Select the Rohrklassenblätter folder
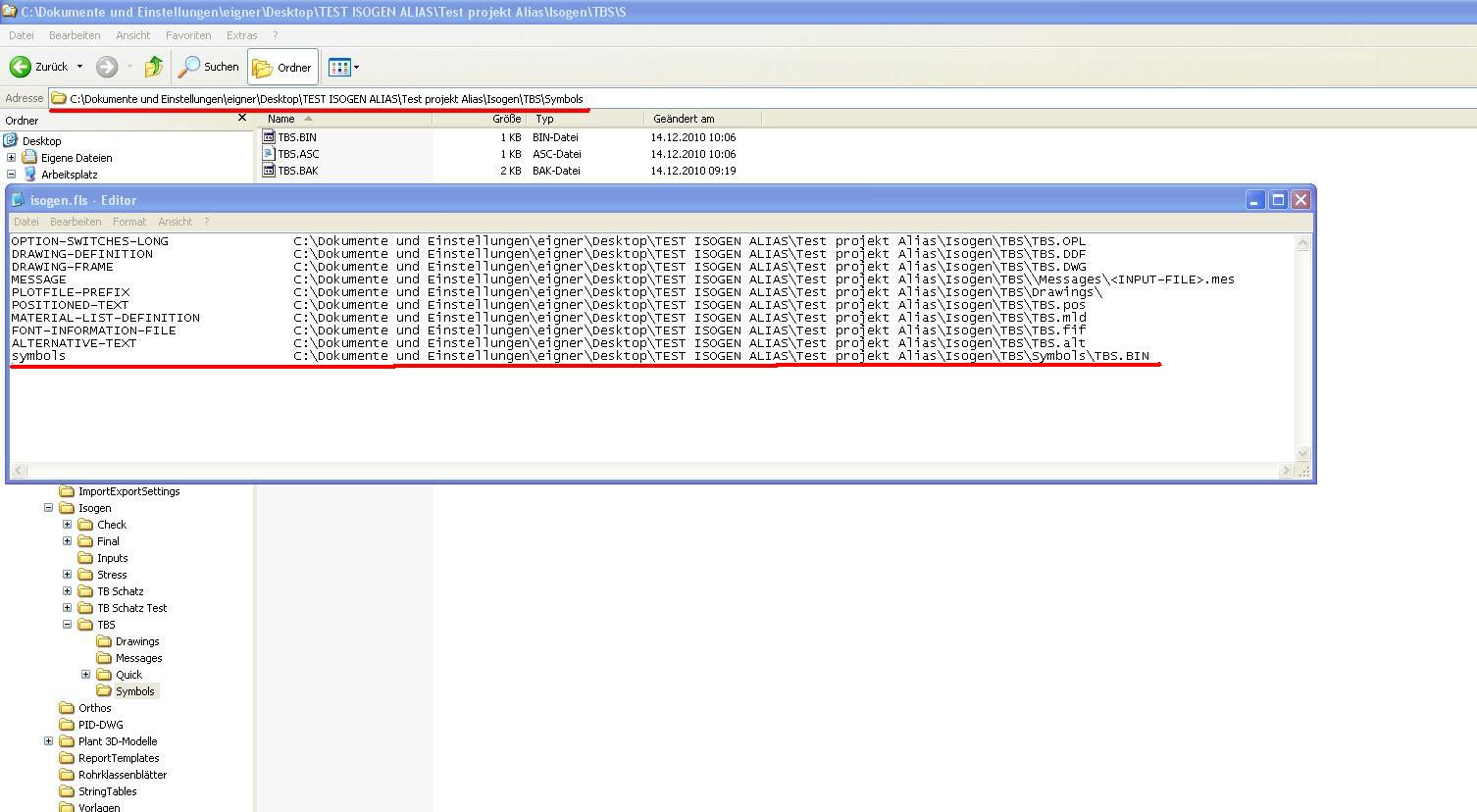This screenshot has width=1477, height=812. [123, 775]
